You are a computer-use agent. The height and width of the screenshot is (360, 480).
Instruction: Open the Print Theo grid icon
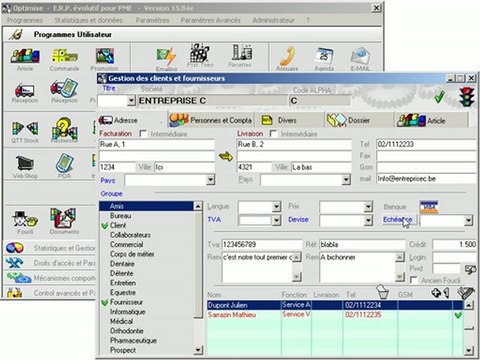200,53
